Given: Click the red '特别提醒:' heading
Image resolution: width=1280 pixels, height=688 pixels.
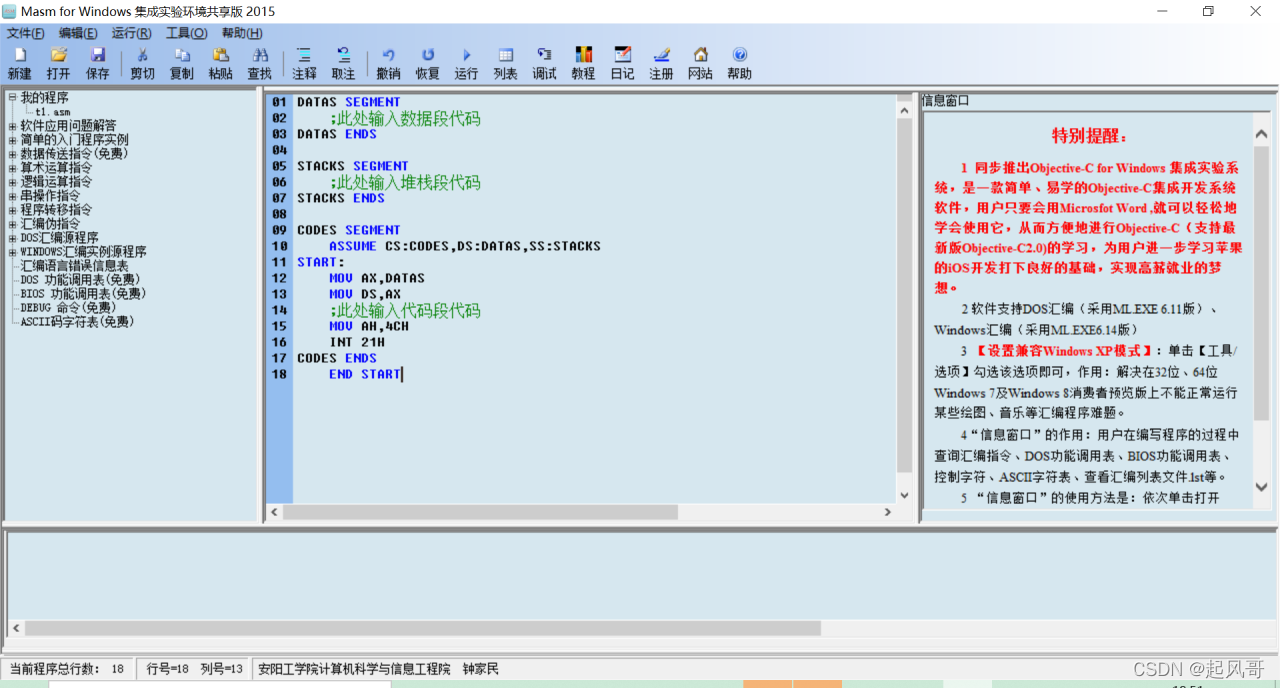Looking at the screenshot, I should pyautogui.click(x=1089, y=136).
